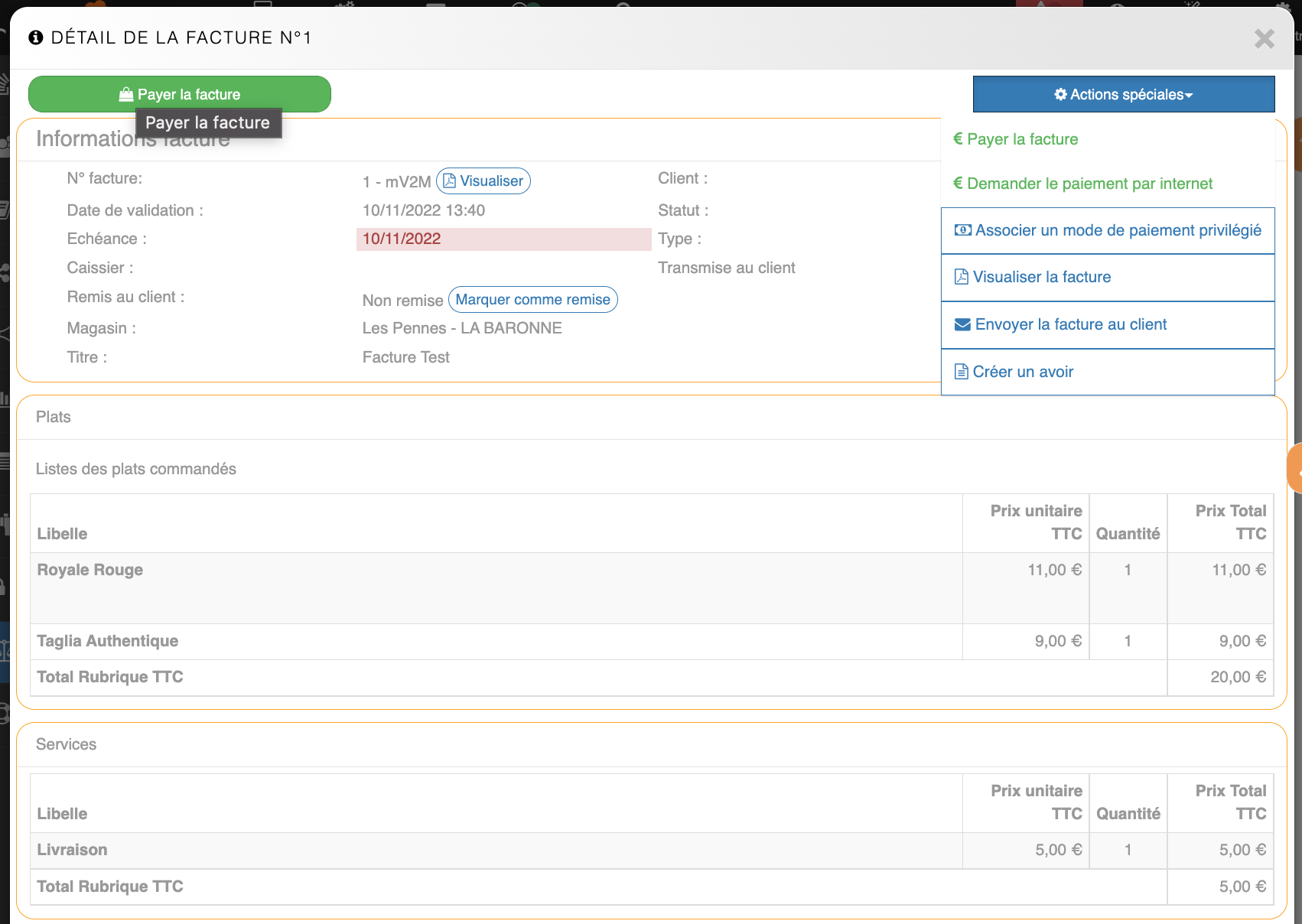Screen dimensions: 1302x924
Task: Click the shopping bag icon on the green button
Action: click(126, 95)
